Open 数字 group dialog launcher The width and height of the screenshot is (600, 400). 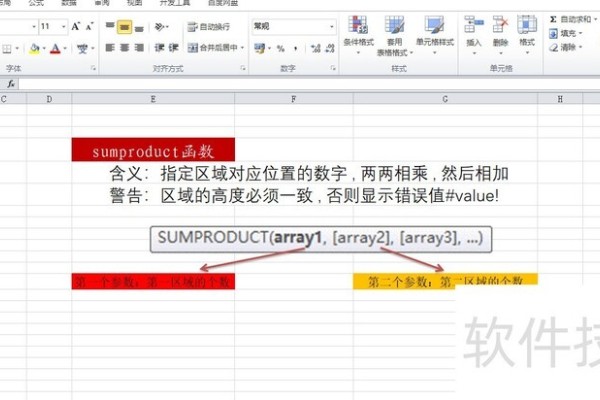tap(333, 68)
